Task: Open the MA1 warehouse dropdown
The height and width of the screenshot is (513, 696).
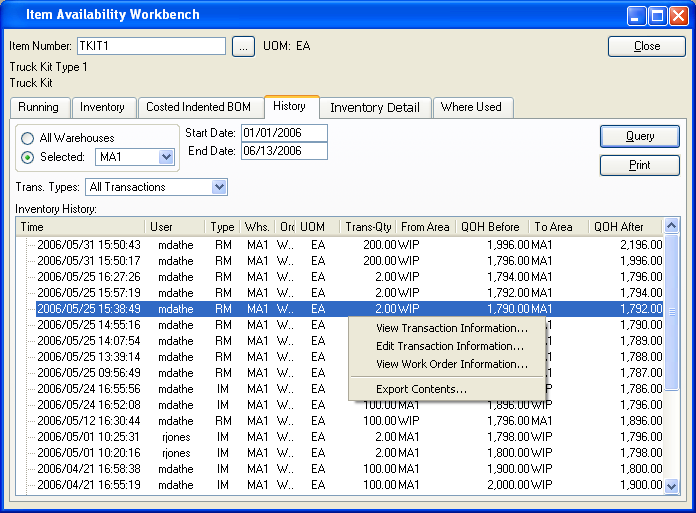Action: 166,157
